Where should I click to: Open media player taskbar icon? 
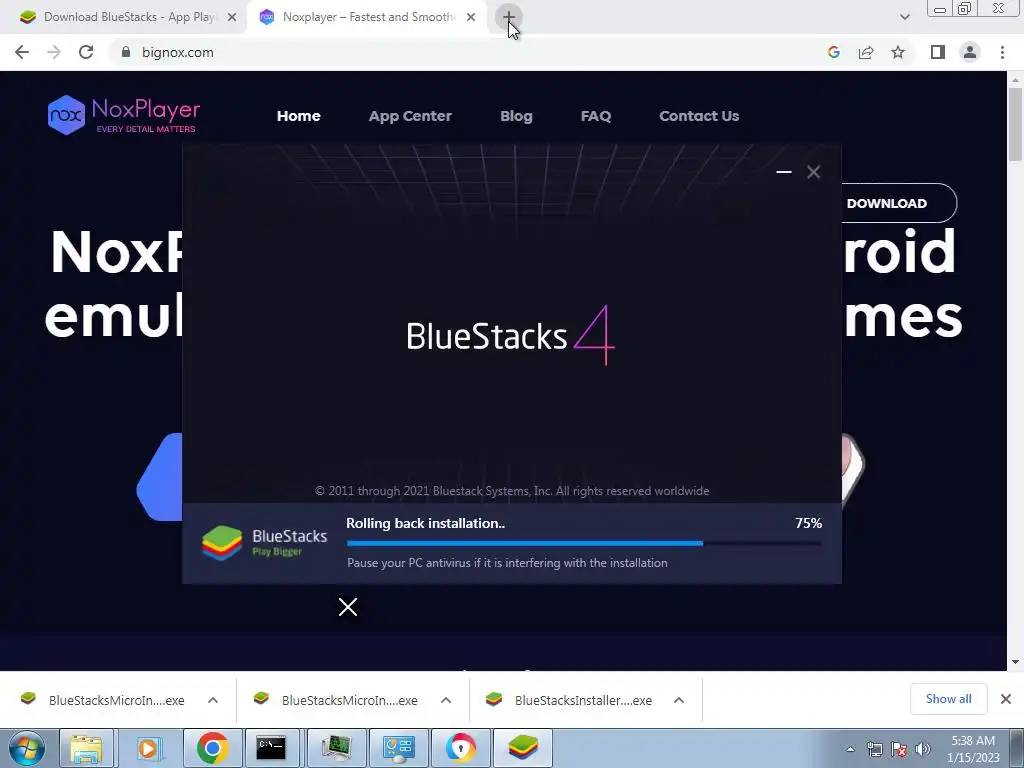[148, 748]
